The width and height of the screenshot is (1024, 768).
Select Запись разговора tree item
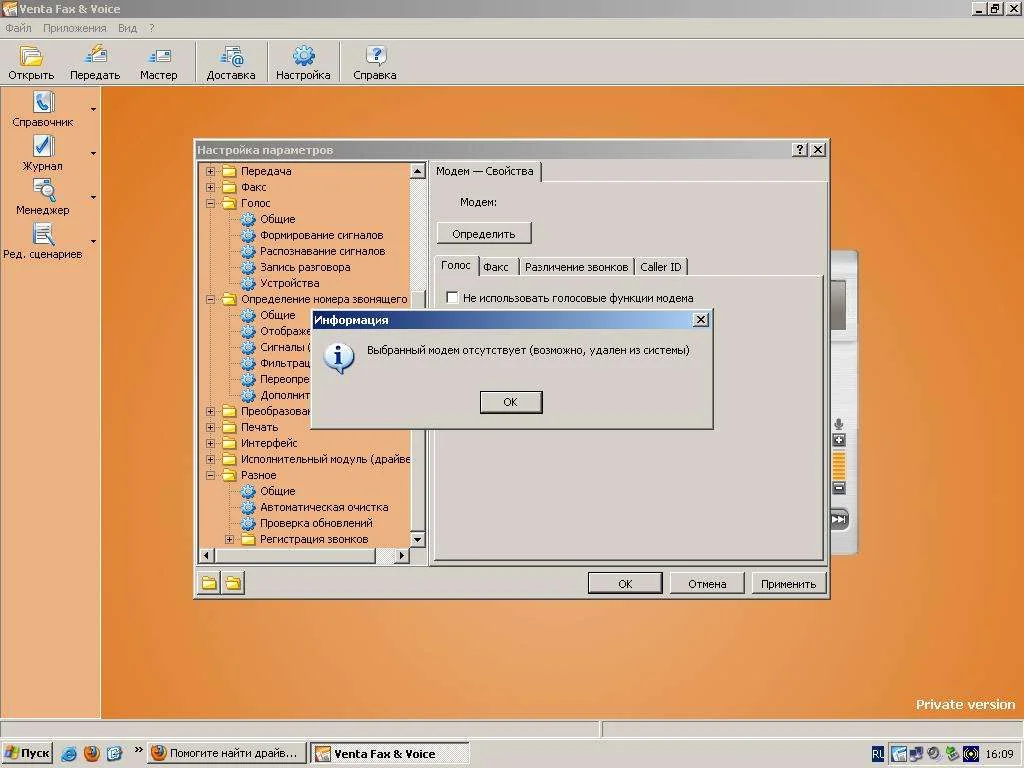pyautogui.click(x=305, y=267)
